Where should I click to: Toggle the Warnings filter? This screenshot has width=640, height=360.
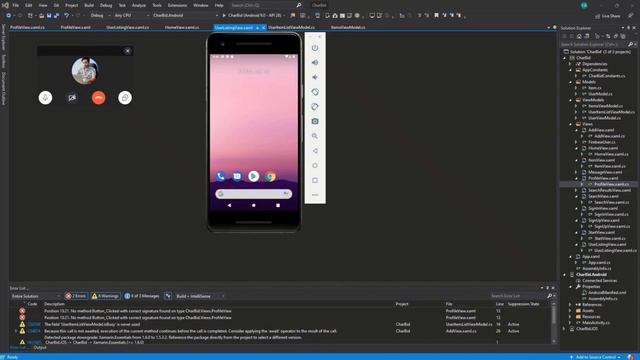click(x=105, y=296)
